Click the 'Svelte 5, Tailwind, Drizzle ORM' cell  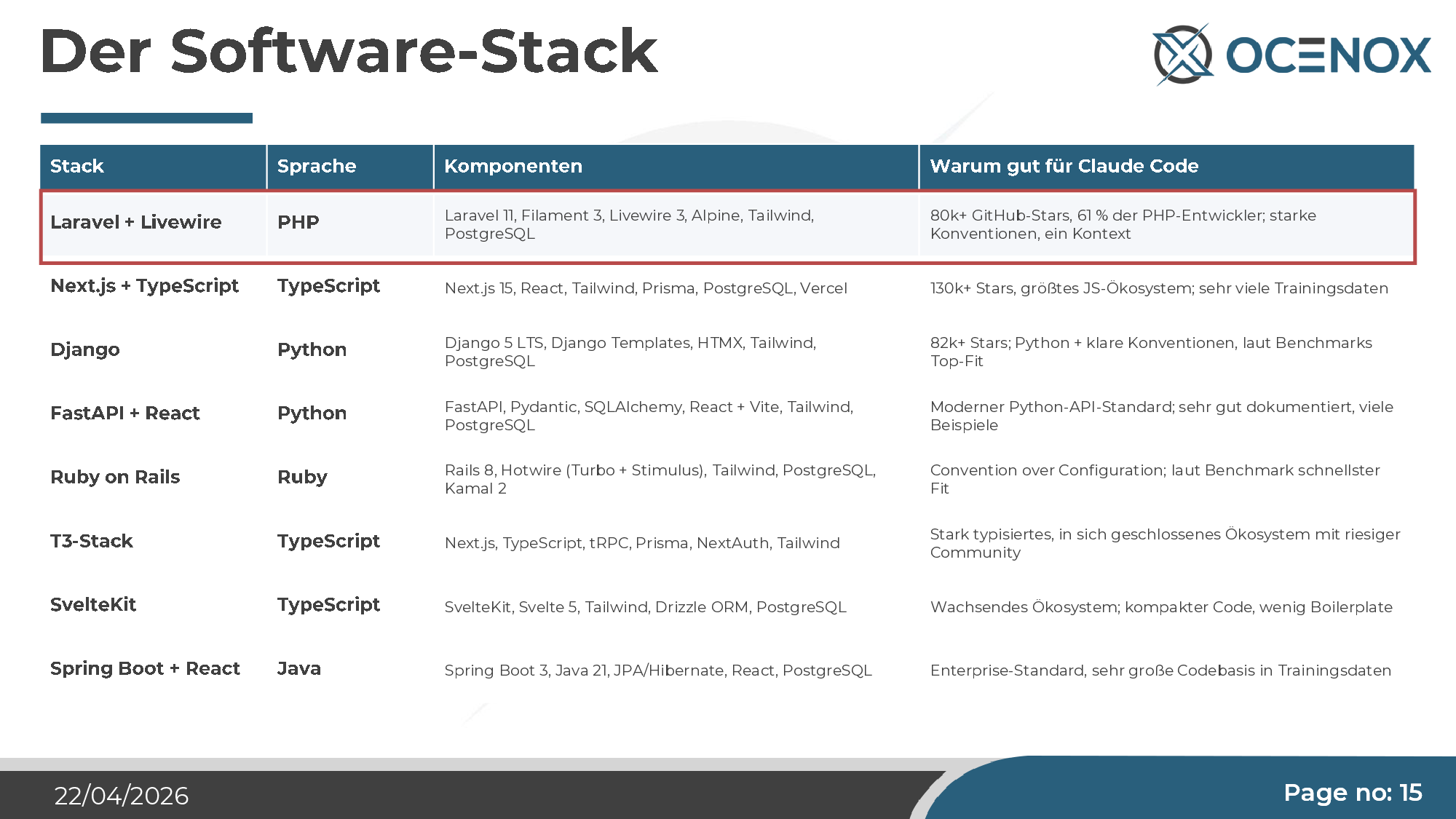pos(676,607)
